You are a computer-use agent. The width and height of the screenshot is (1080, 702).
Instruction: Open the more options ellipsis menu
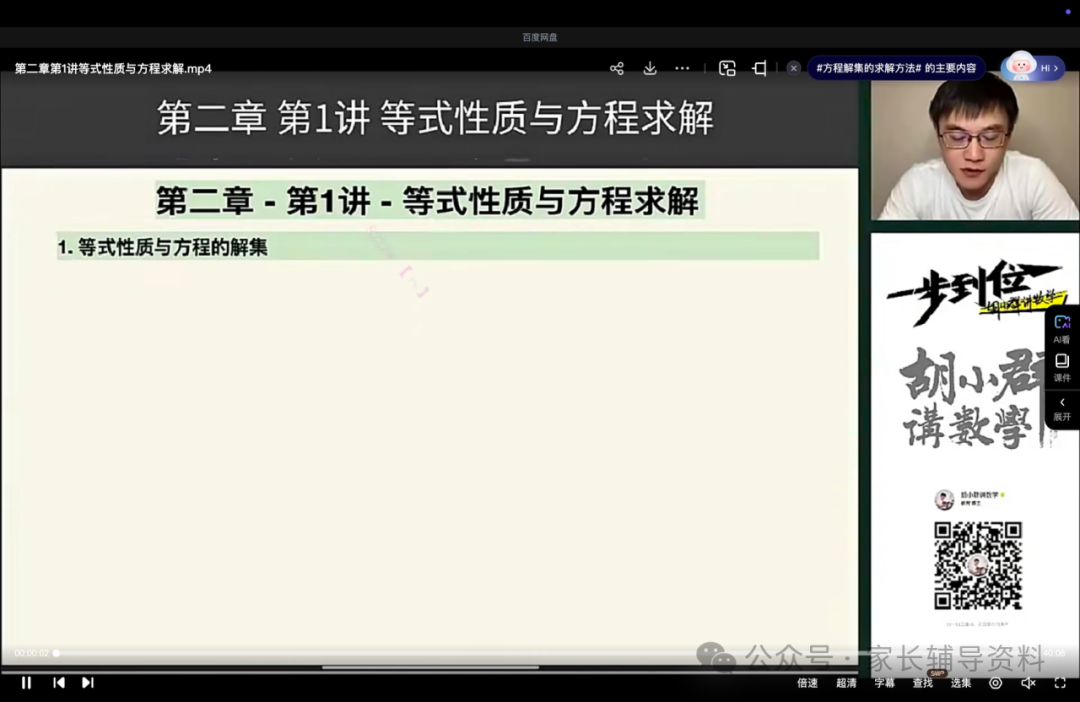(x=682, y=68)
